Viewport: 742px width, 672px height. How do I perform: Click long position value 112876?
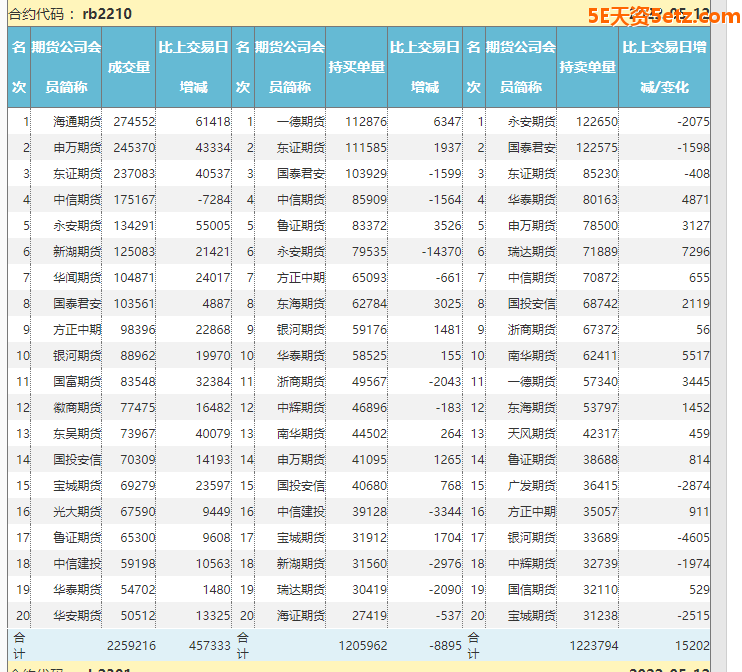(x=366, y=122)
